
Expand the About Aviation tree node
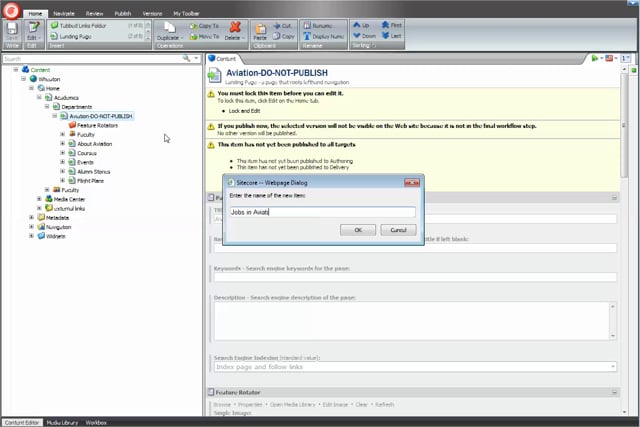[63, 144]
